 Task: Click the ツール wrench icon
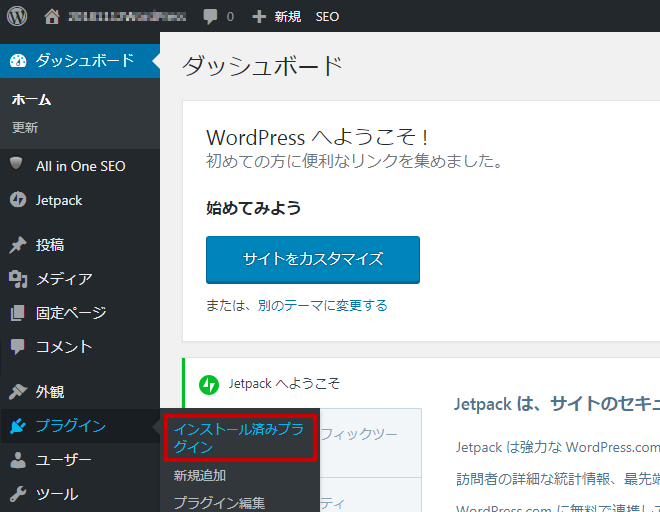[x=18, y=494]
